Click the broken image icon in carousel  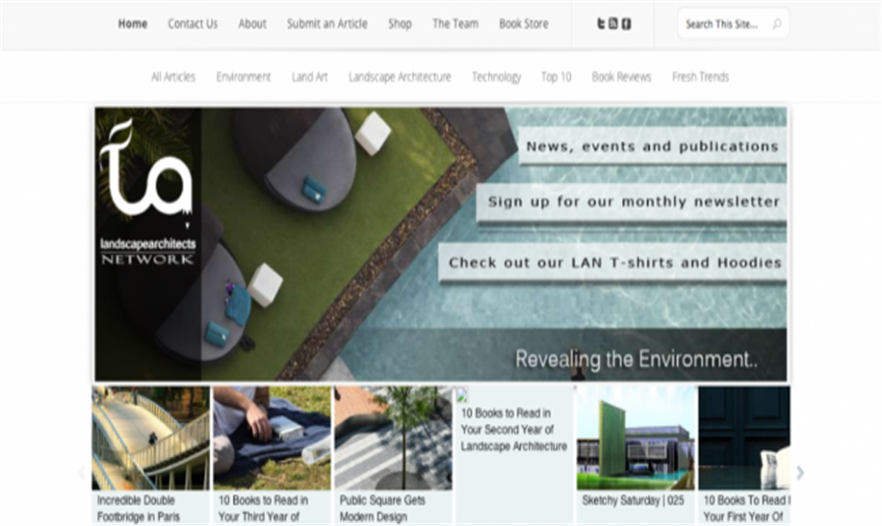(462, 395)
